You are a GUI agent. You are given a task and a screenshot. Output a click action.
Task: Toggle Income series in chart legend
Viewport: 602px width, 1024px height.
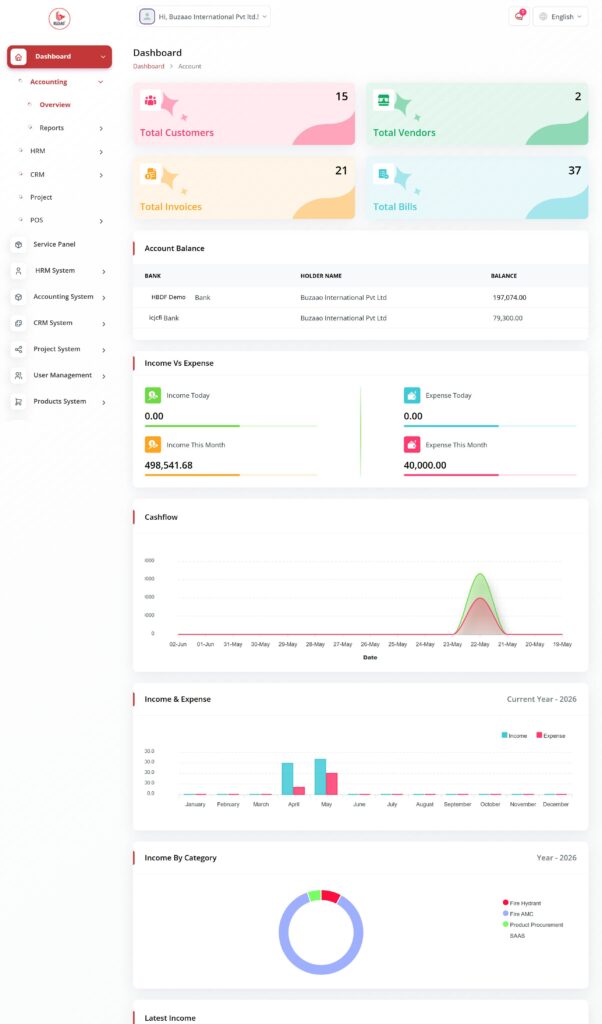click(x=514, y=735)
